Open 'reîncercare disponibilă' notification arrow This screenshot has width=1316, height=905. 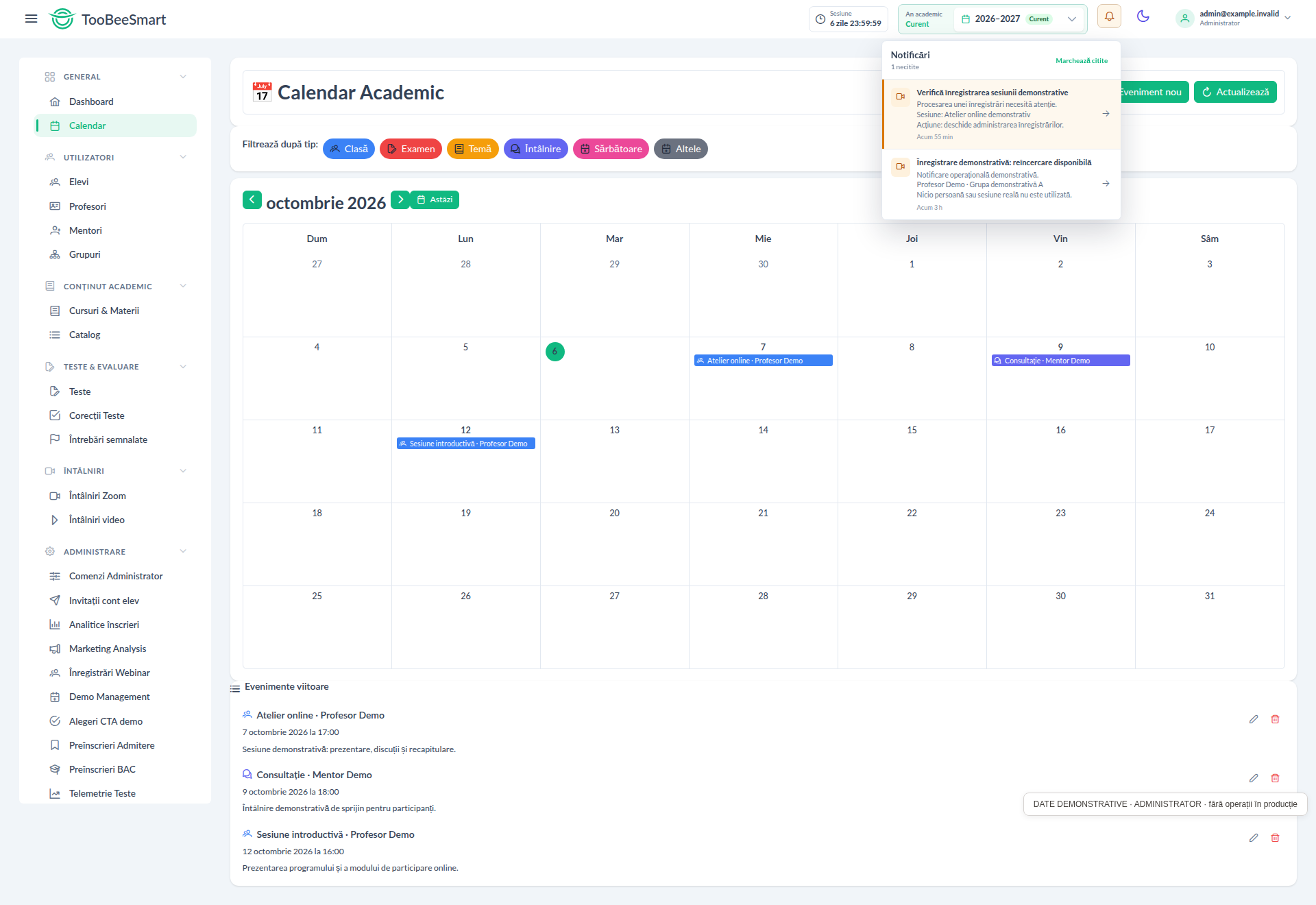pos(1106,184)
